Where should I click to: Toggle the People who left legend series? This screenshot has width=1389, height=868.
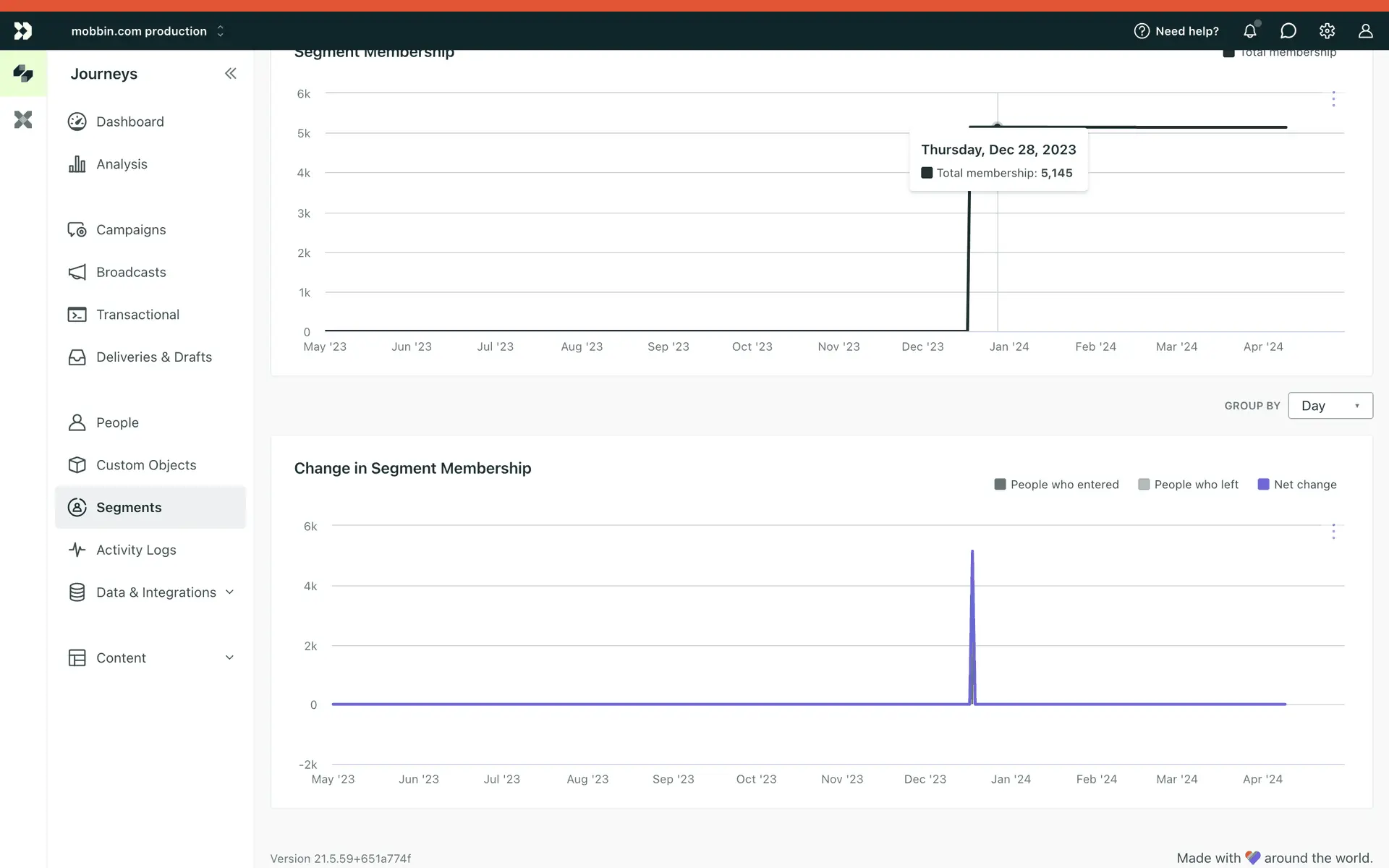click(x=1188, y=485)
